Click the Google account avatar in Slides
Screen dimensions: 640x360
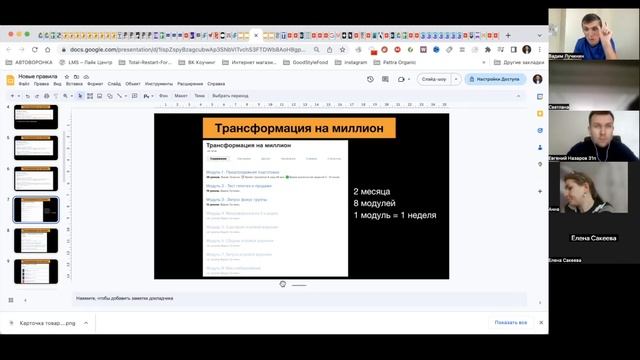click(x=538, y=79)
